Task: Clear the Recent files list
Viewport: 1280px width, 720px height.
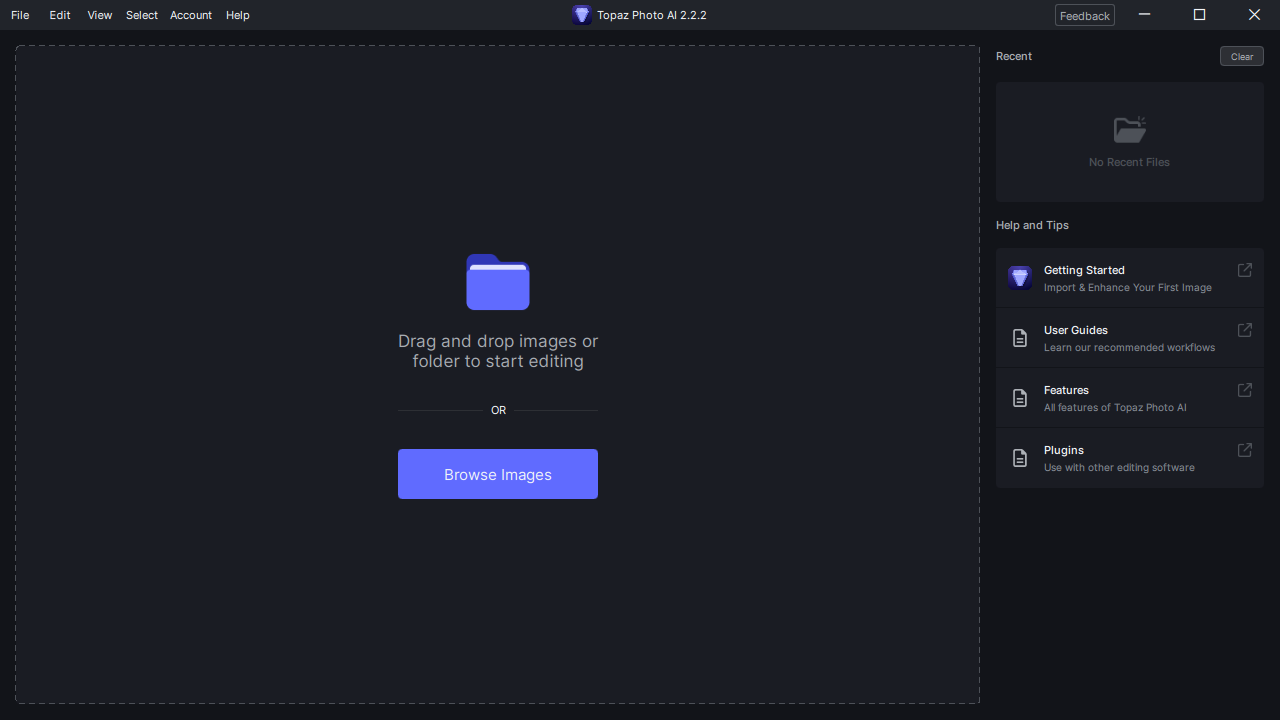Action: 1241,56
